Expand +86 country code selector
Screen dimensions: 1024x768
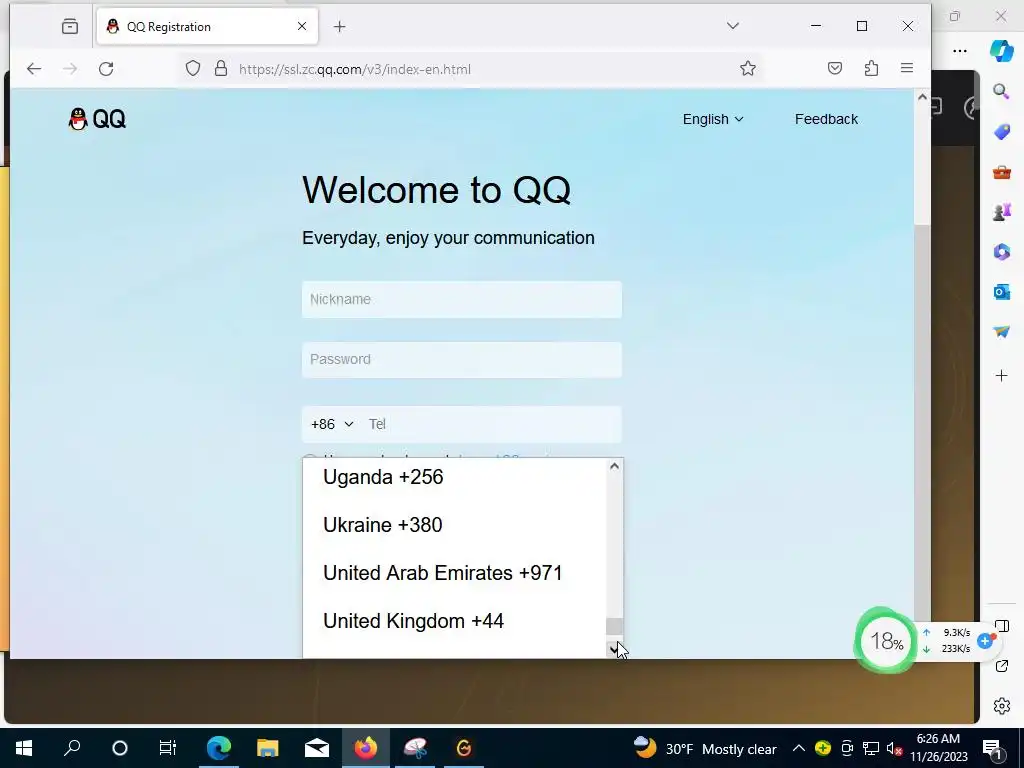(x=332, y=424)
